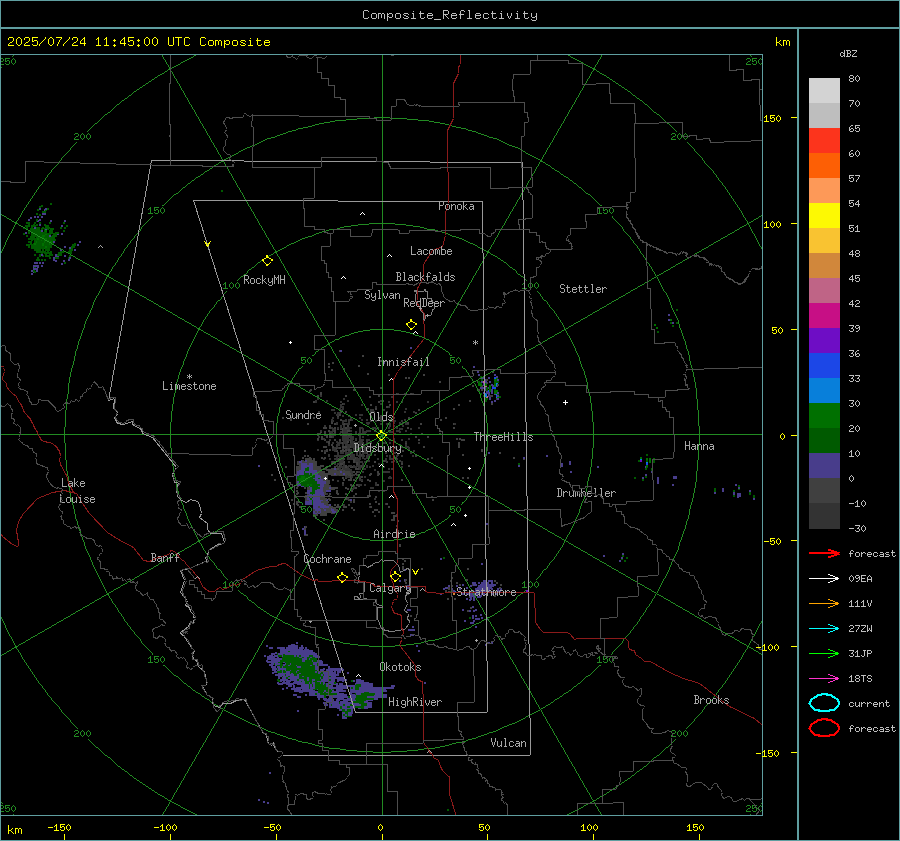Viewport: 900px width, 841px height.
Task: Click the white 09EA arrow legend icon
Action: [x=824, y=578]
